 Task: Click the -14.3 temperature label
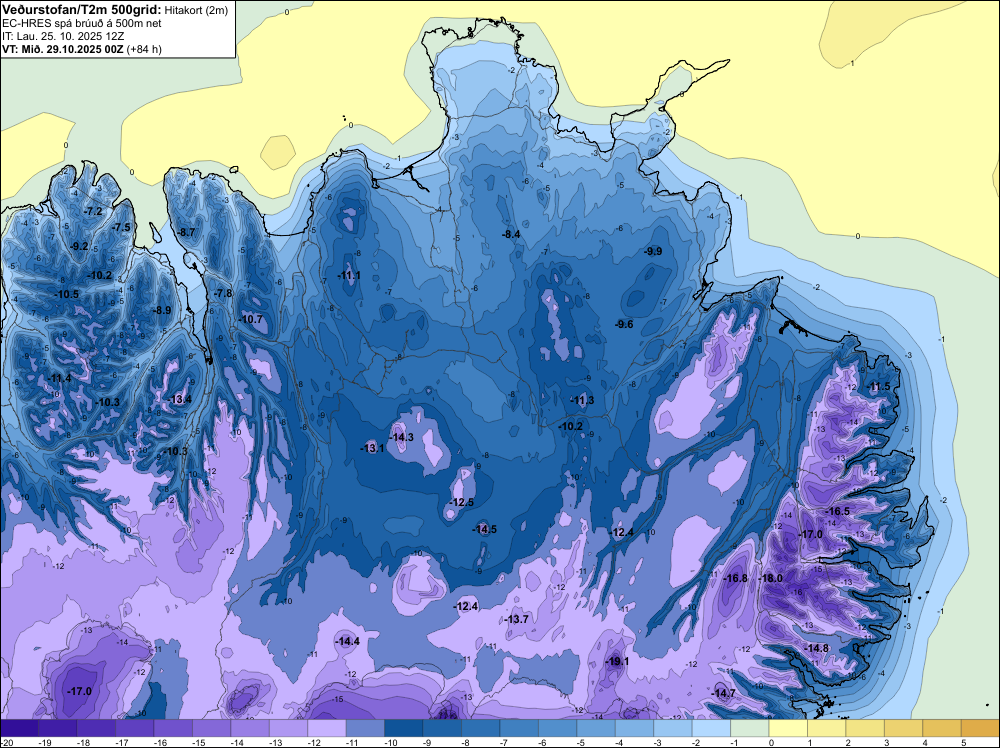tap(402, 437)
